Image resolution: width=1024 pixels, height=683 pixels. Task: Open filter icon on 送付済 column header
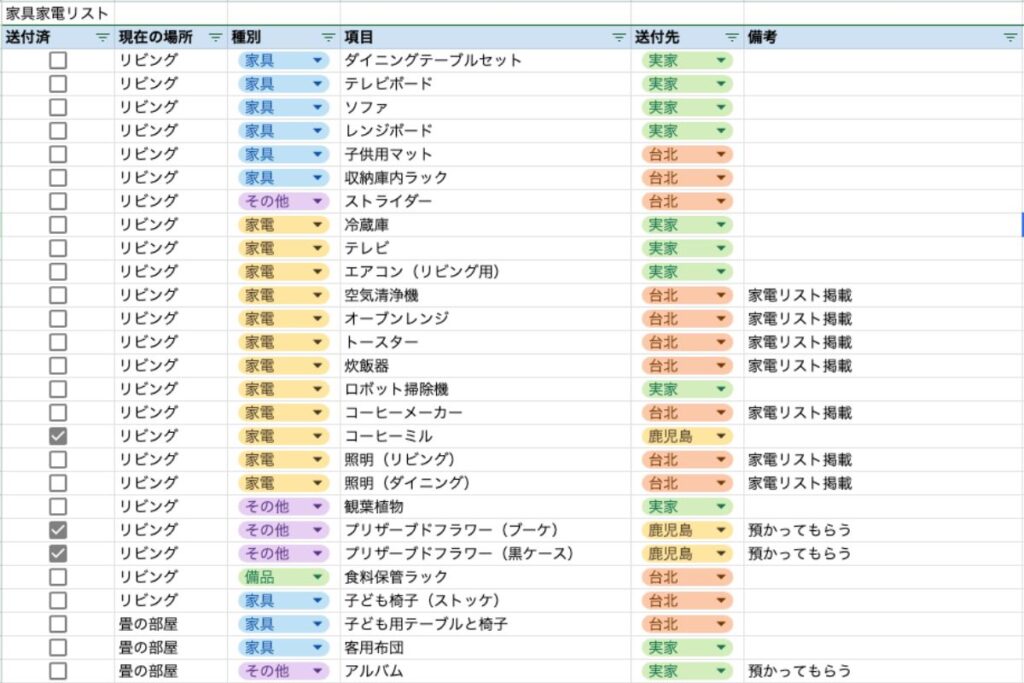click(103, 37)
